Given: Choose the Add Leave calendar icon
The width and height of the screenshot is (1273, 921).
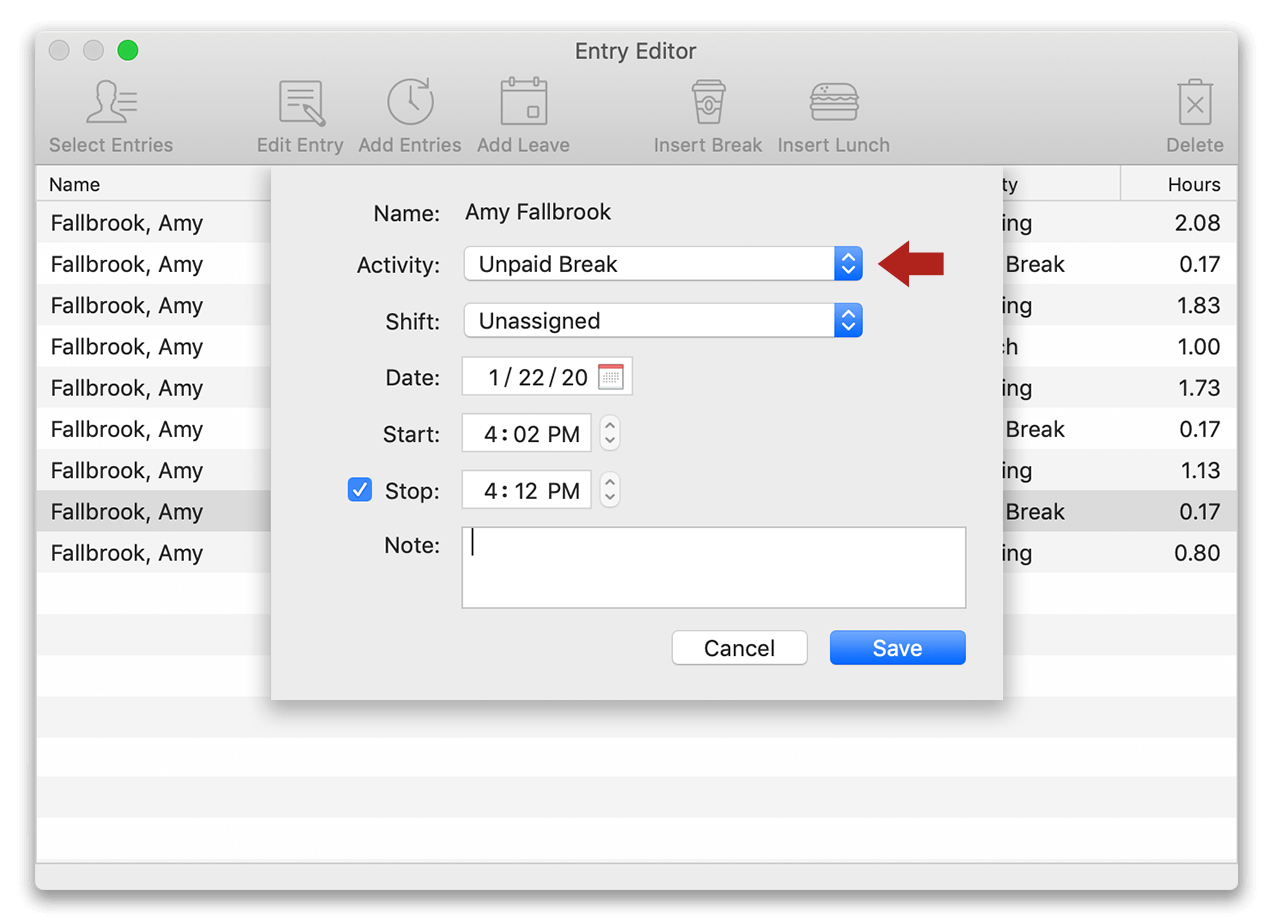Looking at the screenshot, I should [x=523, y=103].
